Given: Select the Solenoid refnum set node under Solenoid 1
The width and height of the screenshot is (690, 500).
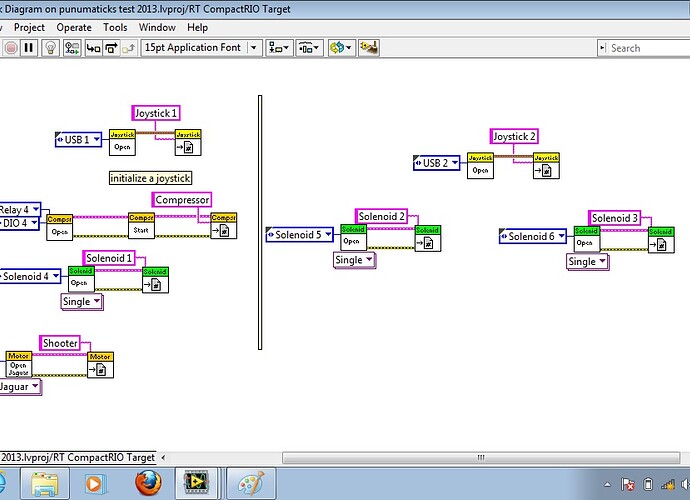Looking at the screenshot, I should 155,280.
